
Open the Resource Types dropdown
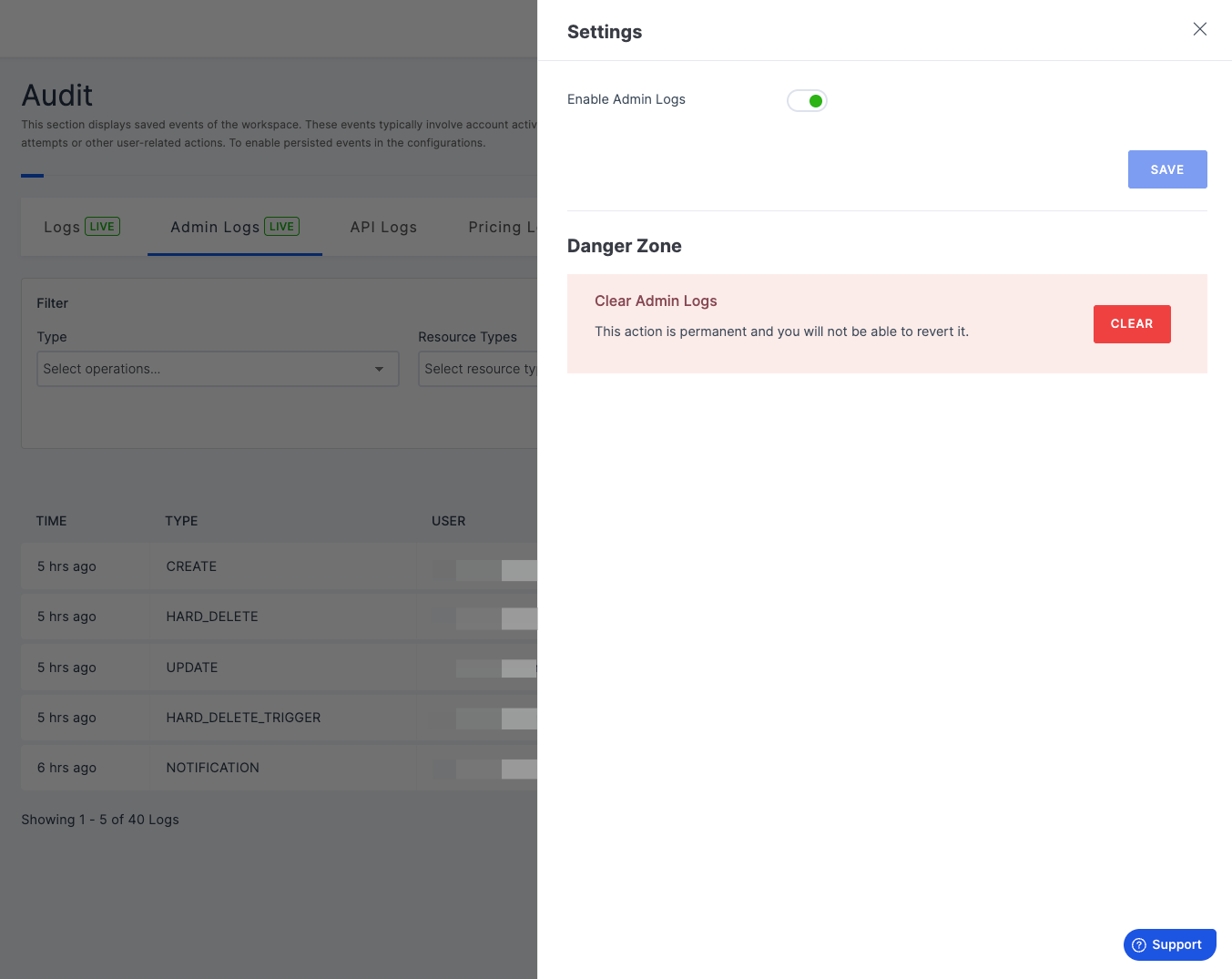click(x=478, y=369)
